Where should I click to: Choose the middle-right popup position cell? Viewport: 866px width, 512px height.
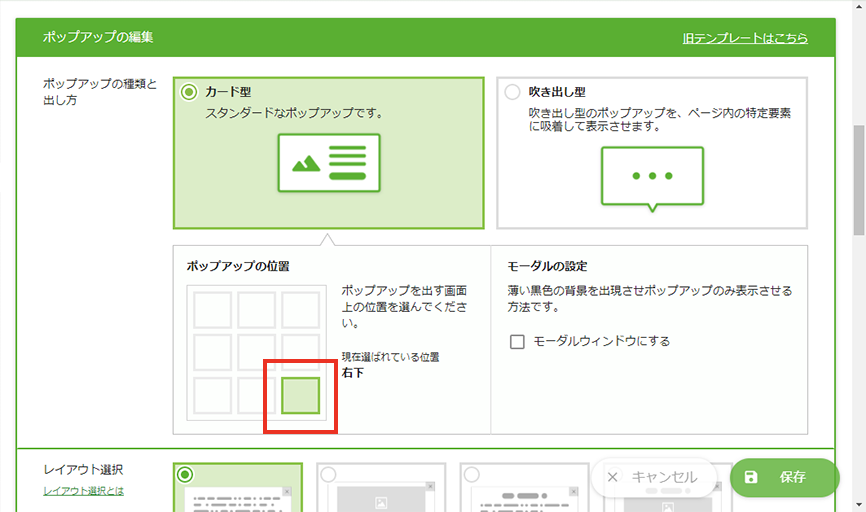(x=300, y=352)
